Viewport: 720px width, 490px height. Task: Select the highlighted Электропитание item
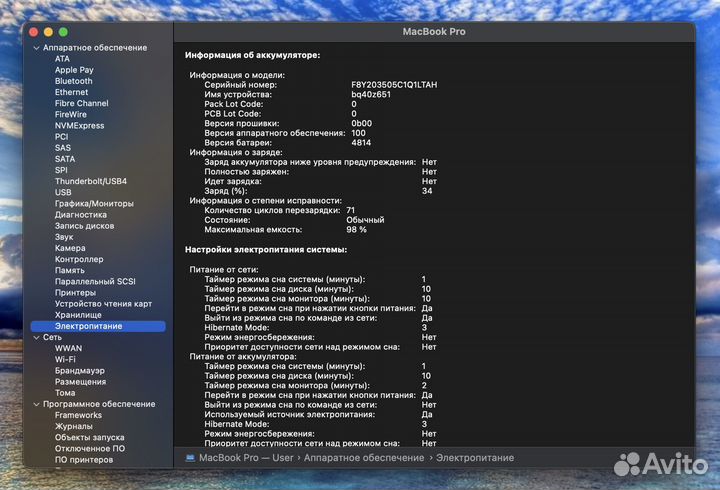pos(98,326)
